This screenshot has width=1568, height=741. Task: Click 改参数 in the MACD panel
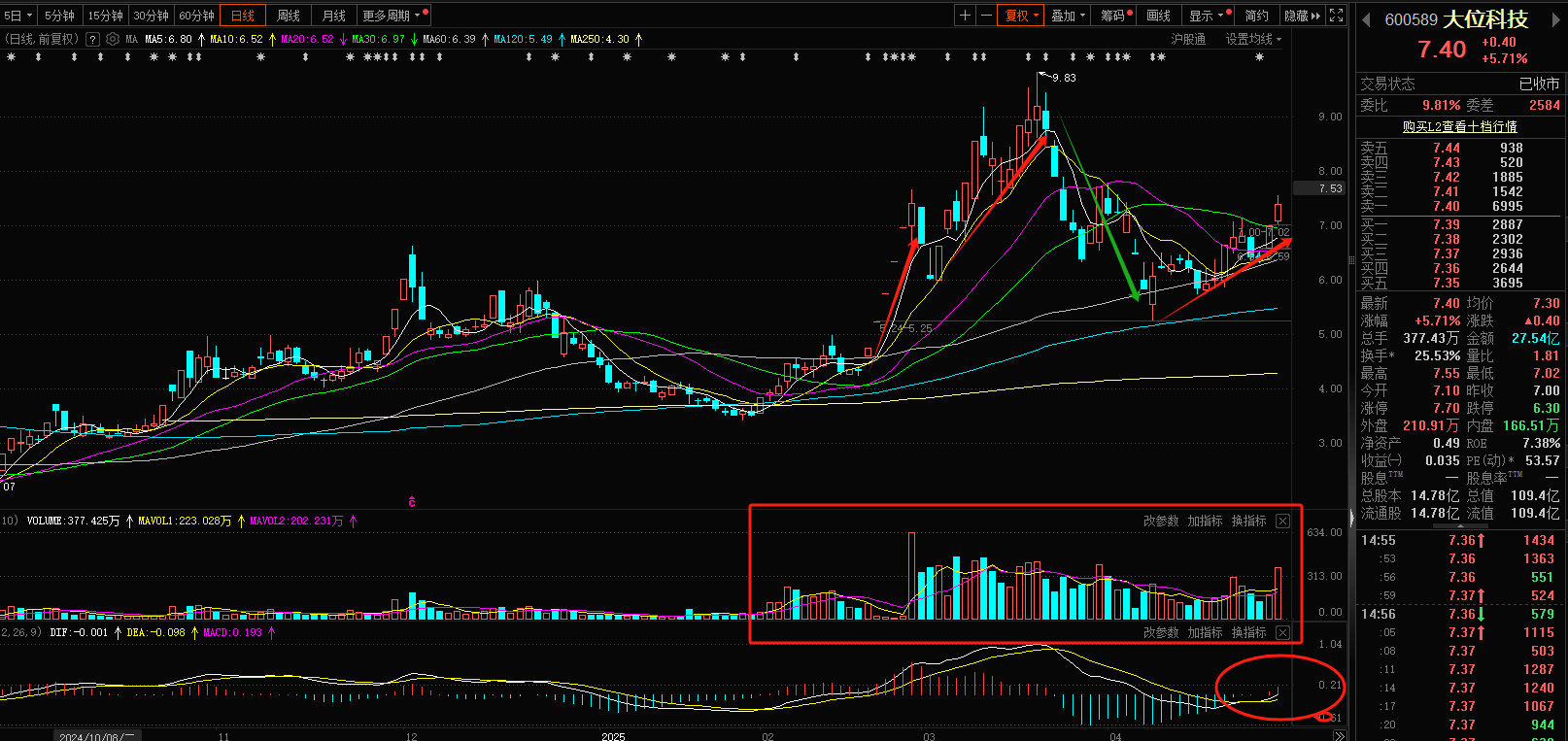[x=1161, y=633]
